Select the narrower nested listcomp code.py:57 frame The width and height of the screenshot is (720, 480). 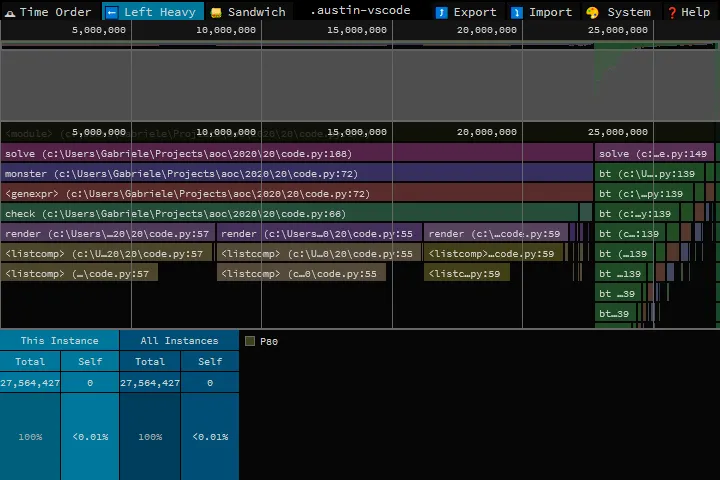tap(79, 273)
